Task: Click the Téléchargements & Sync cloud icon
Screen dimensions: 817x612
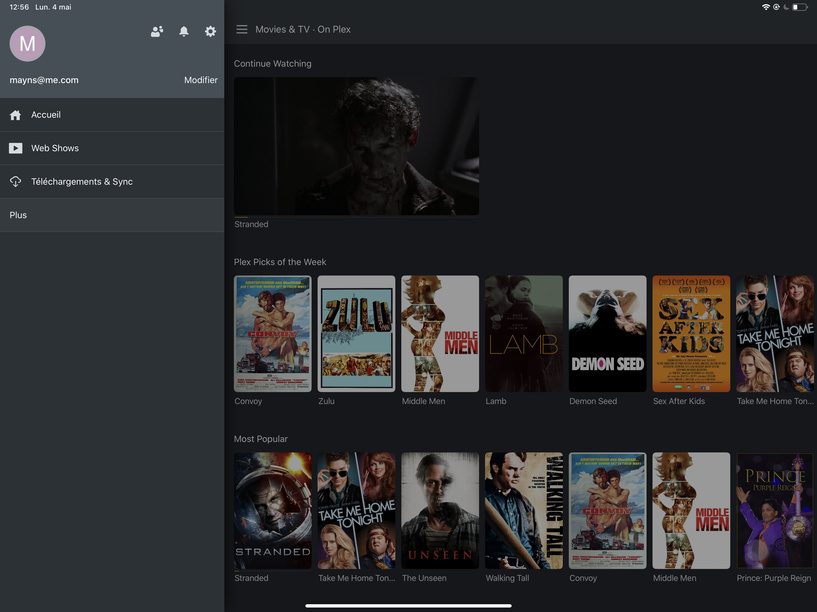Action: click(16, 182)
